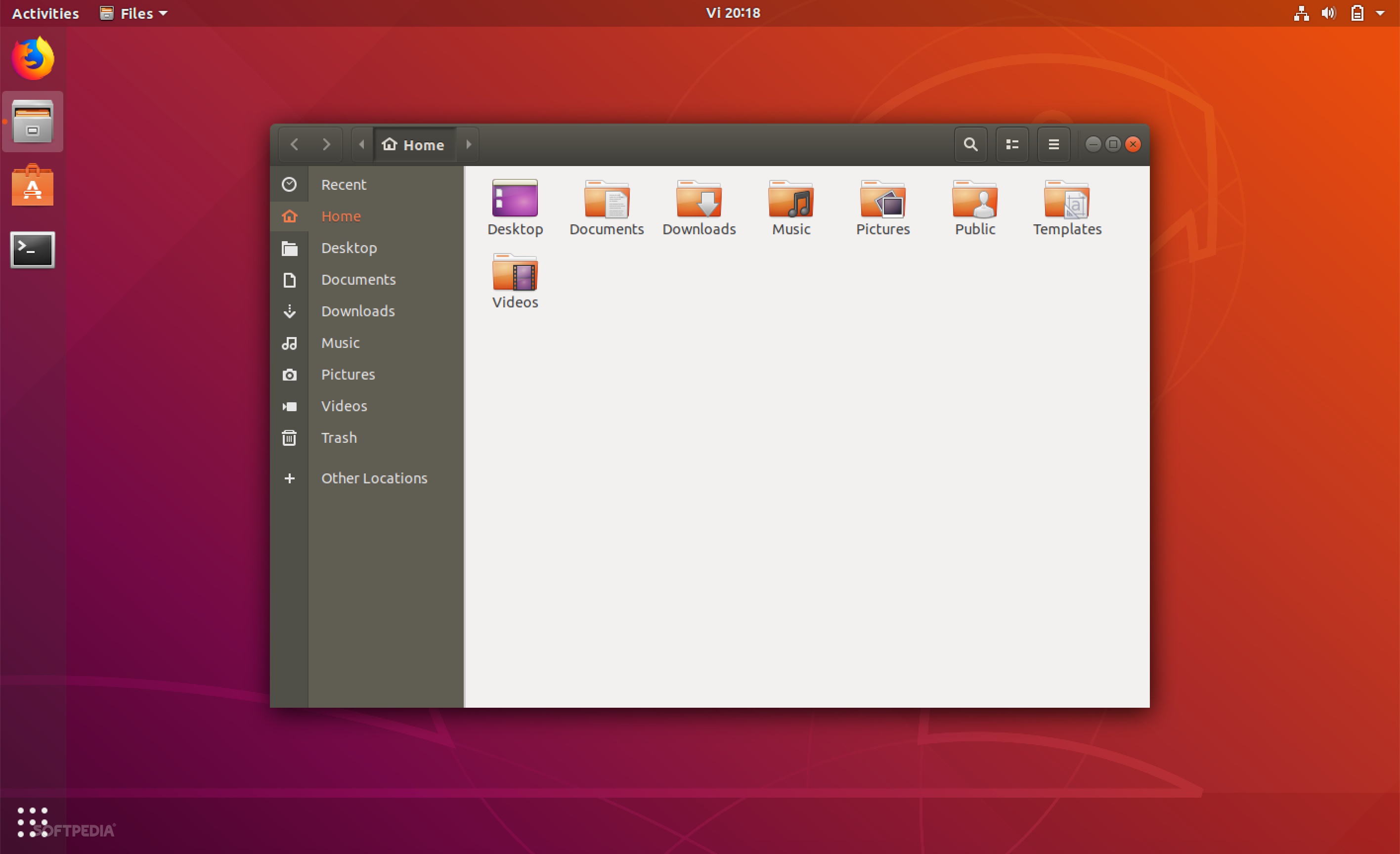Open Firefox browser from dock

coord(33,58)
